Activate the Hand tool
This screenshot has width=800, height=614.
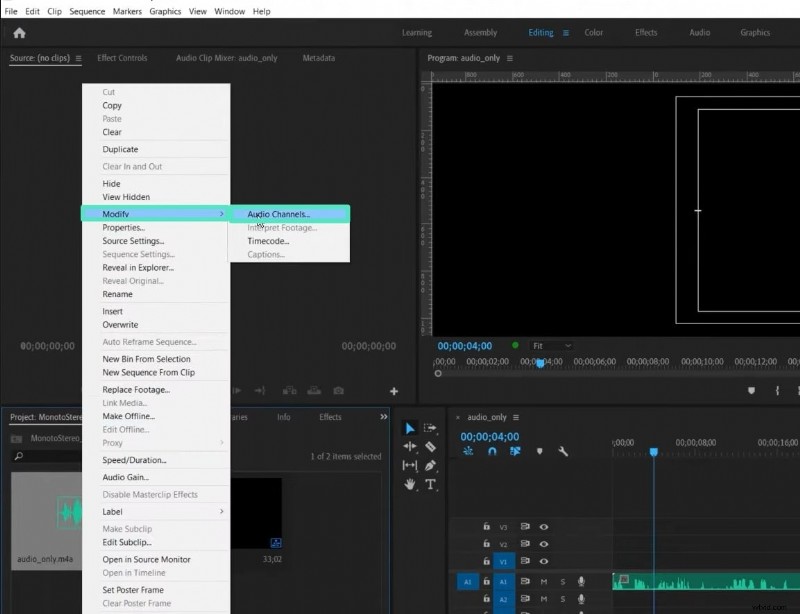[x=411, y=483]
